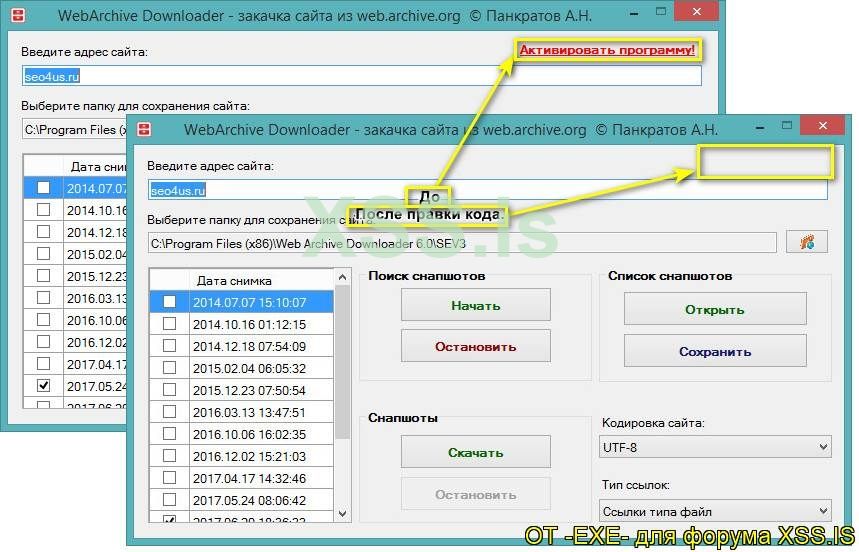Click the site address field in front window
Viewport: 859px width, 552px height.
(x=488, y=190)
